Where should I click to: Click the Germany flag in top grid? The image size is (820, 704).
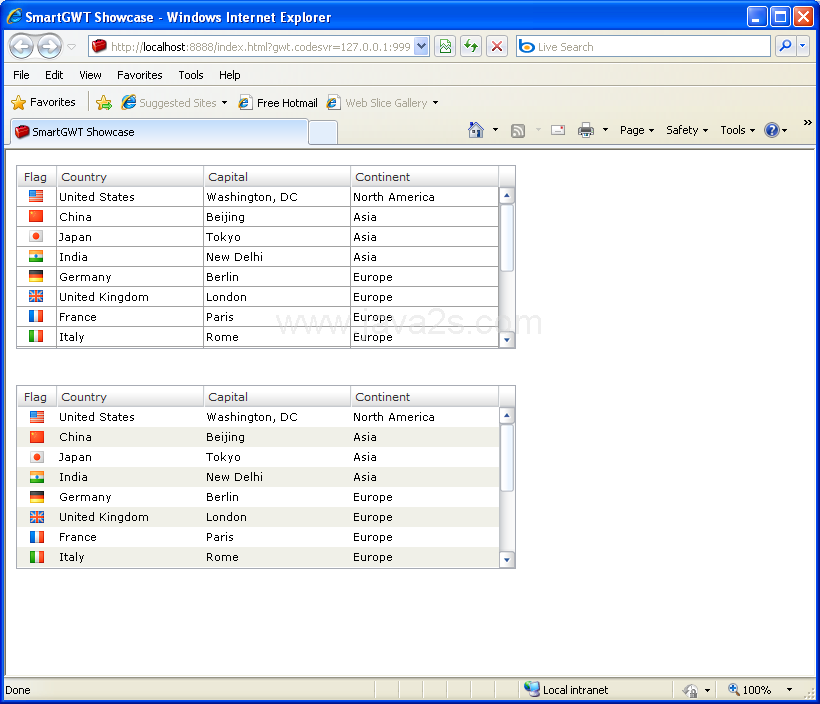[36, 276]
